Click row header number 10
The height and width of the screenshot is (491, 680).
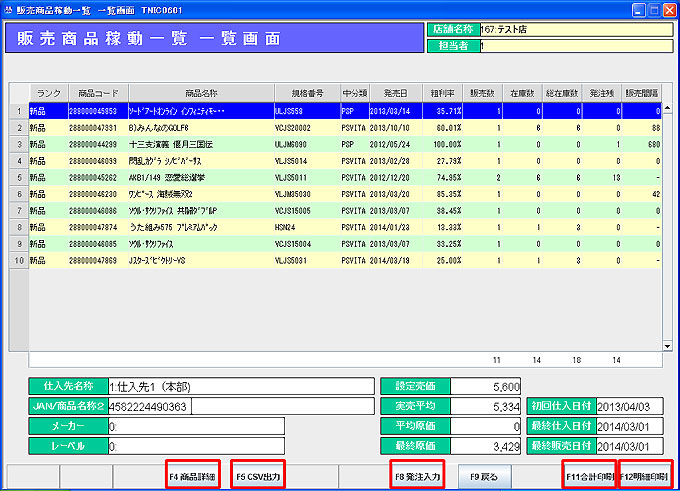click(17, 259)
